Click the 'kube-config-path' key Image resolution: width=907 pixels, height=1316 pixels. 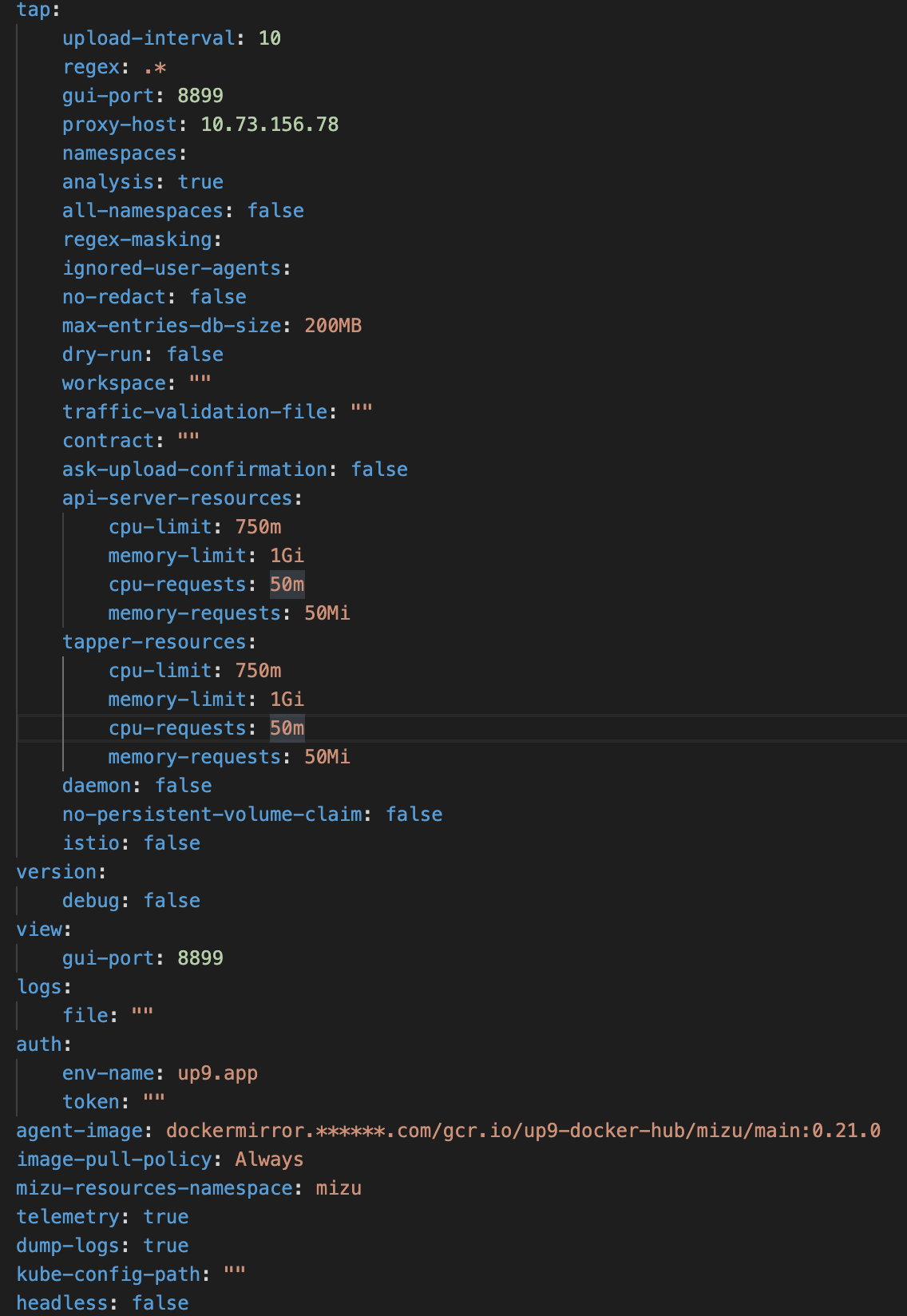(109, 1274)
